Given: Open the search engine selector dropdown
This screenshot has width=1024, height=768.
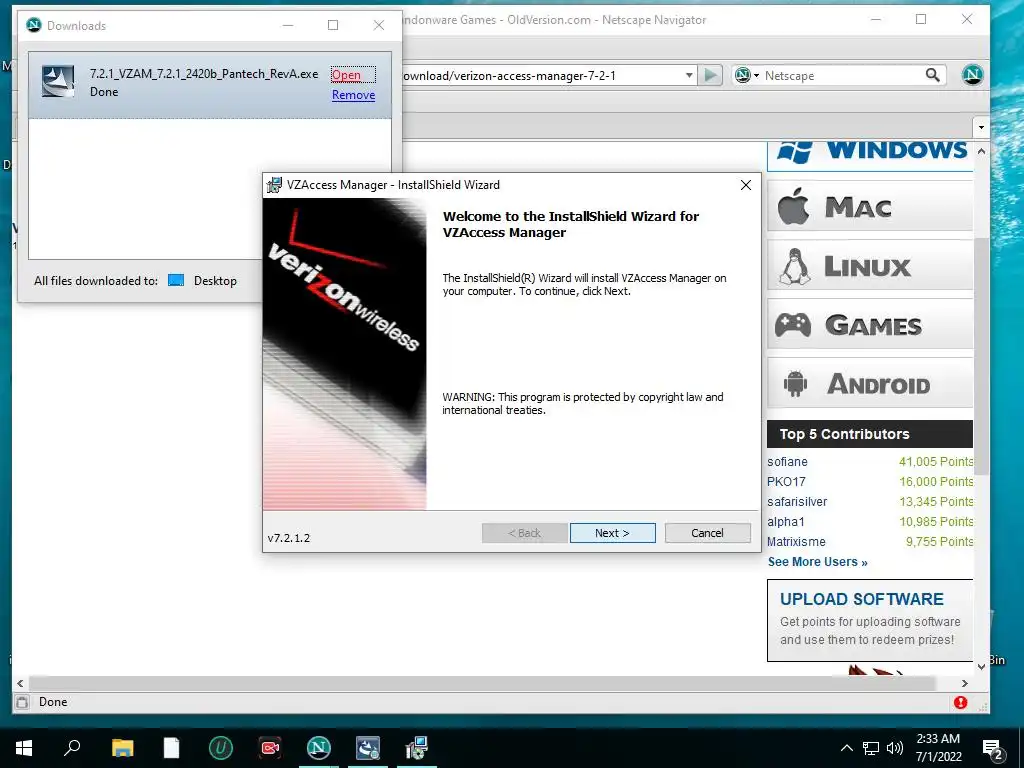Looking at the screenshot, I should click(x=747, y=76).
